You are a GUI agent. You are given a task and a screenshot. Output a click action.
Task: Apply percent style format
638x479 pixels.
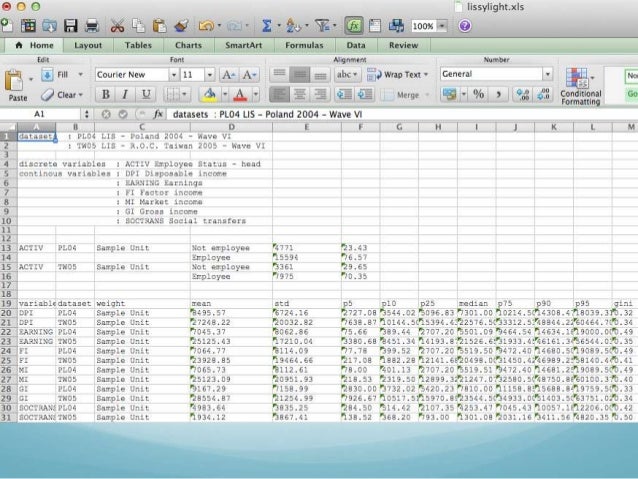[478, 94]
